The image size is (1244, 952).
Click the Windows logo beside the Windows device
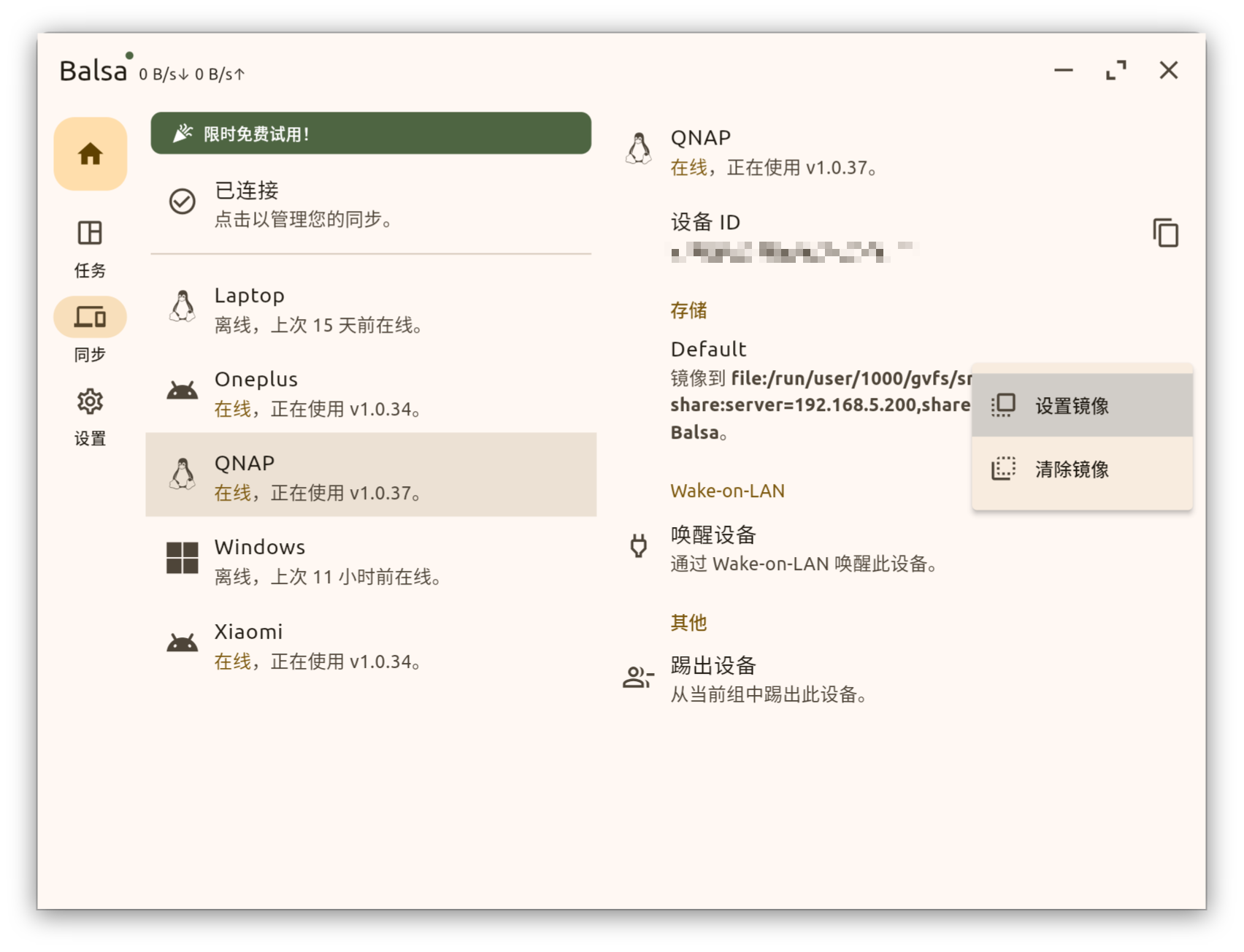[183, 558]
